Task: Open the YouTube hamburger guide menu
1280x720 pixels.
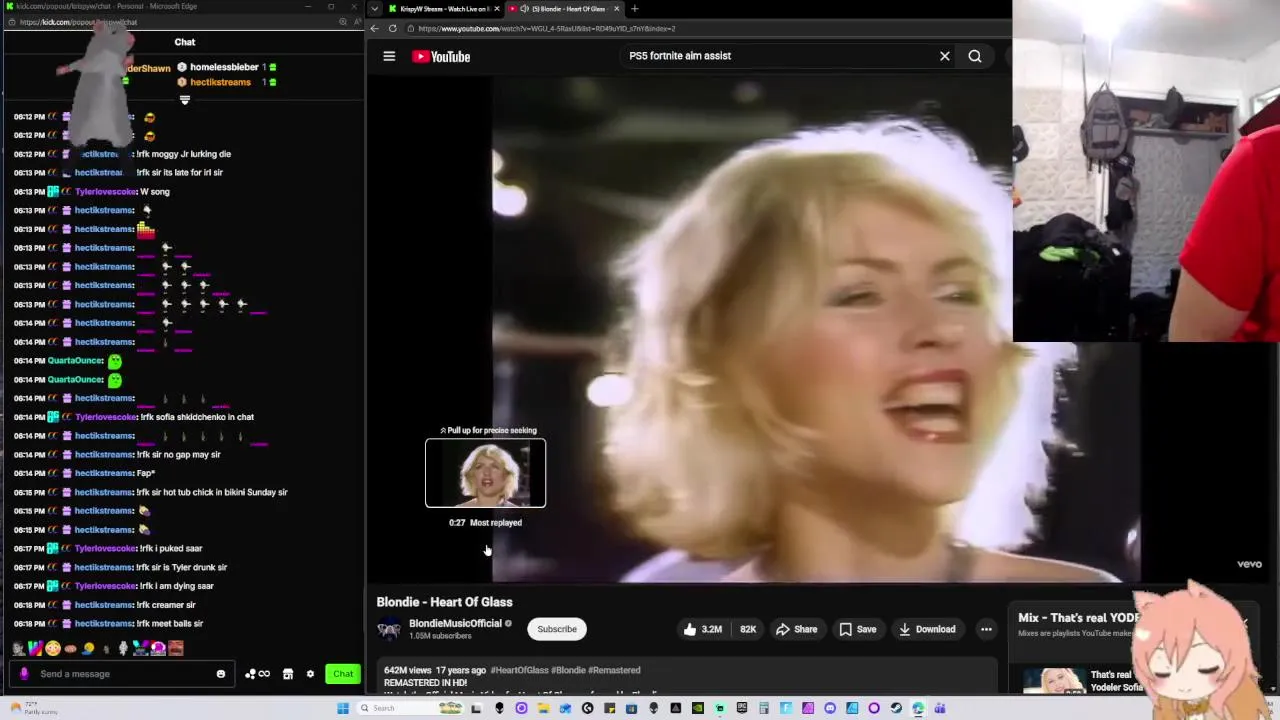Action: point(389,56)
